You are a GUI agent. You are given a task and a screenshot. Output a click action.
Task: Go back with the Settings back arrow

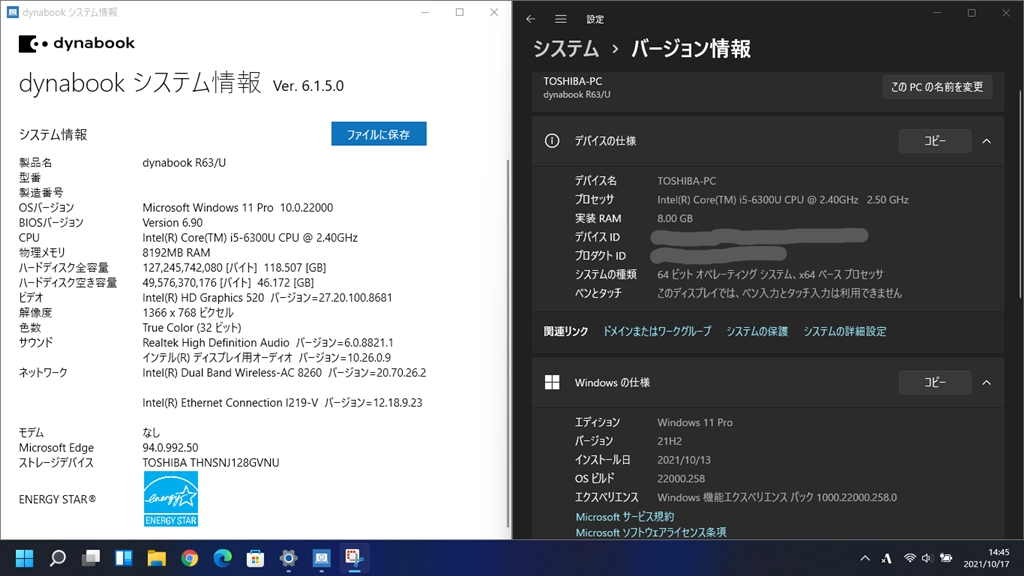click(x=530, y=19)
